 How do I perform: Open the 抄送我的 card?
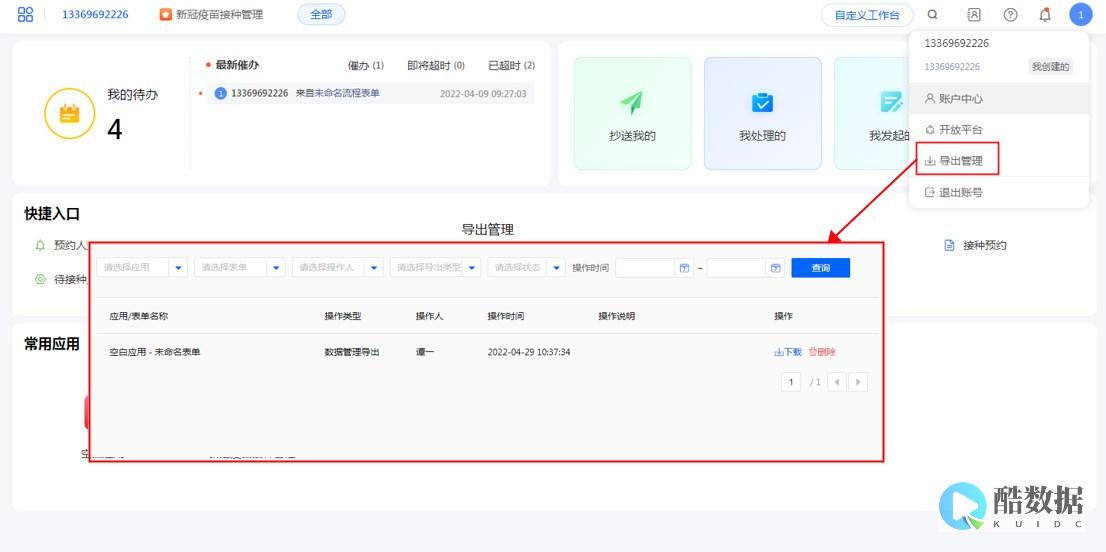pyautogui.click(x=632, y=114)
